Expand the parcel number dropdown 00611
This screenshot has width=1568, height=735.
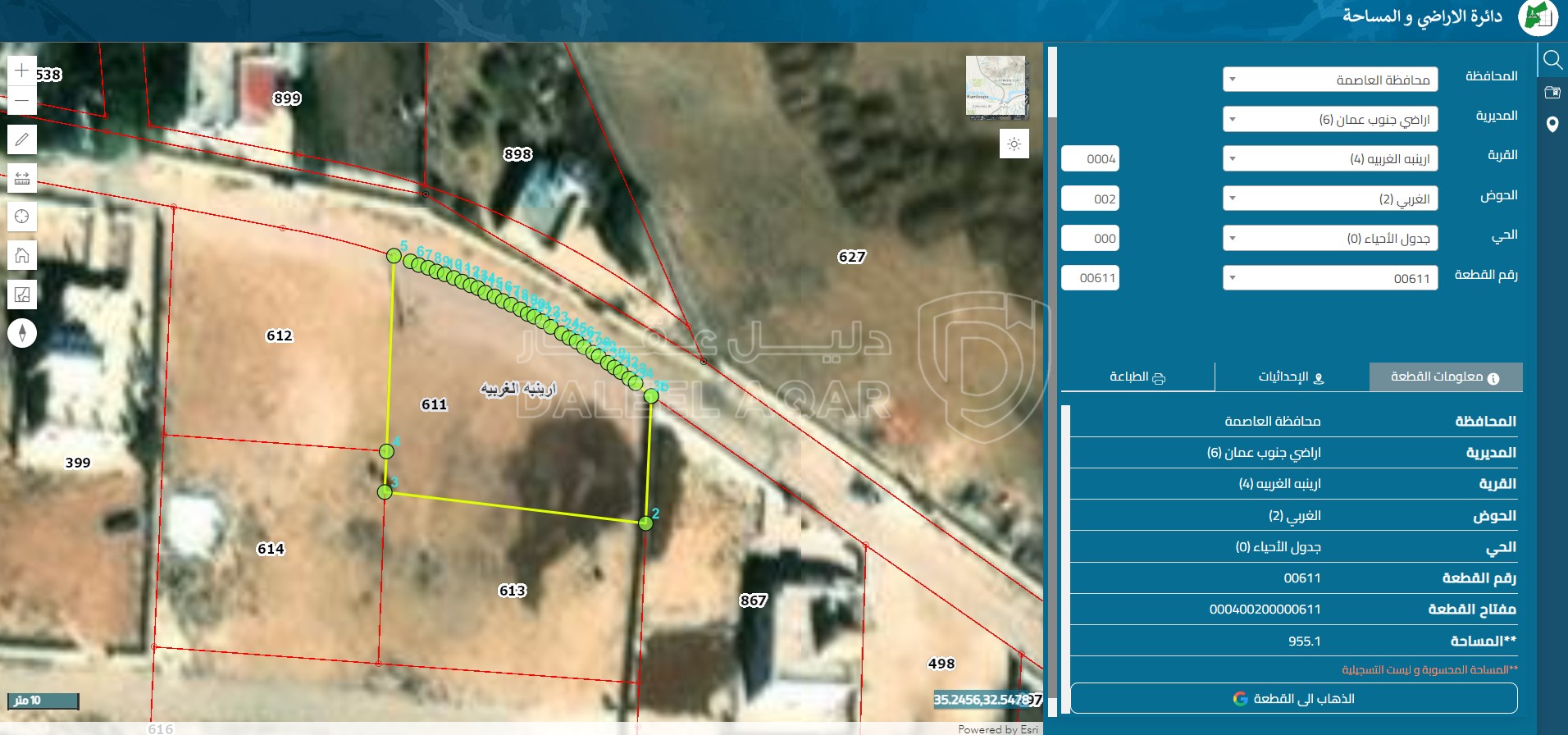pyautogui.click(x=1329, y=278)
